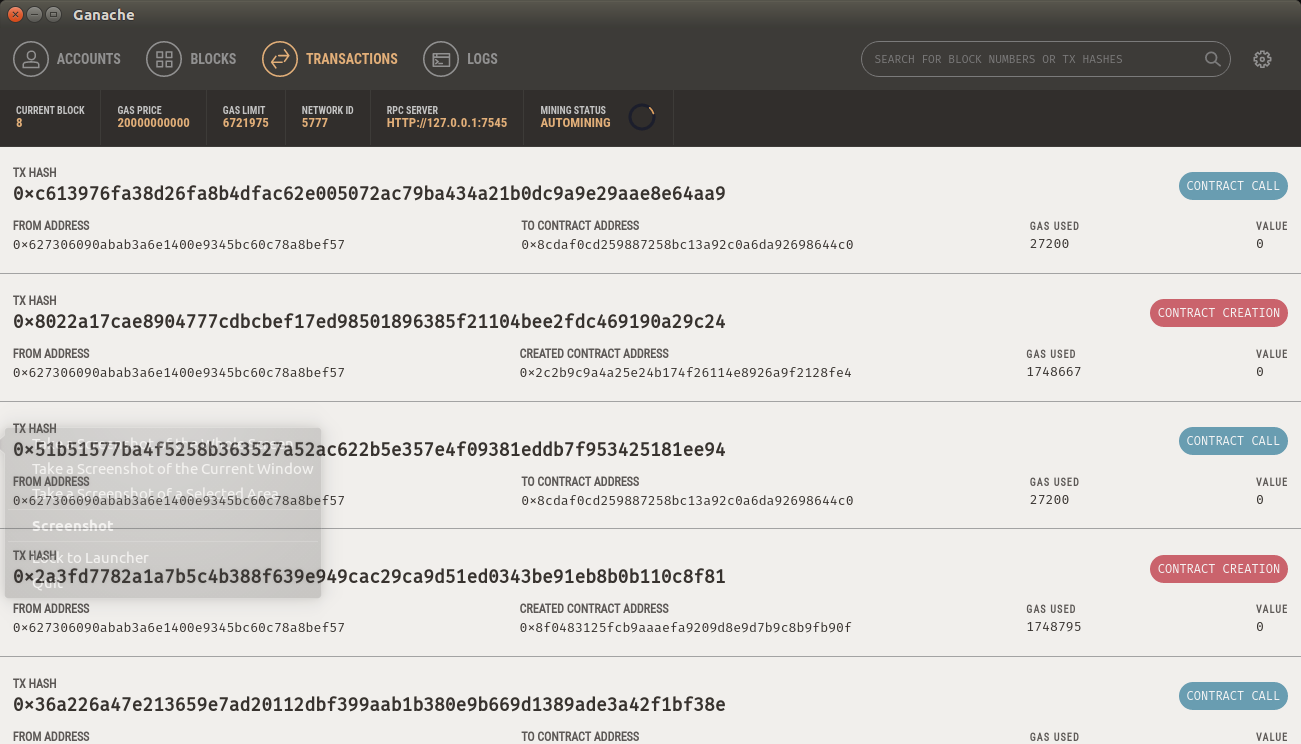Click the Blocks grid icon
The height and width of the screenshot is (744, 1301).
coord(164,59)
